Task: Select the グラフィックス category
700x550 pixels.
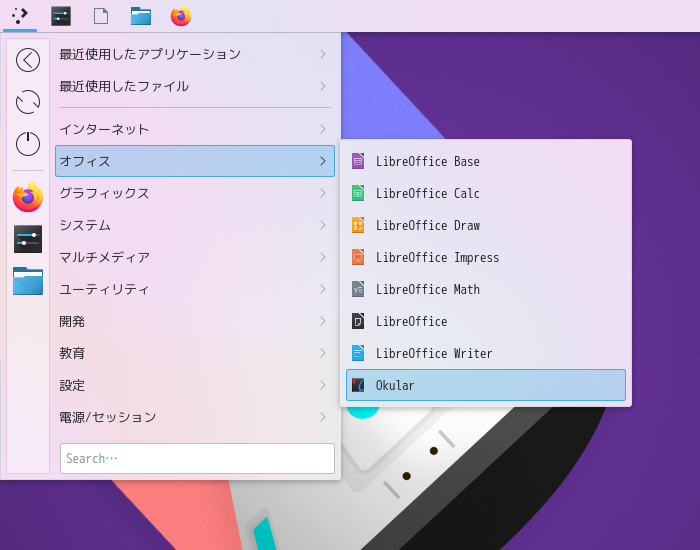Action: (x=195, y=193)
